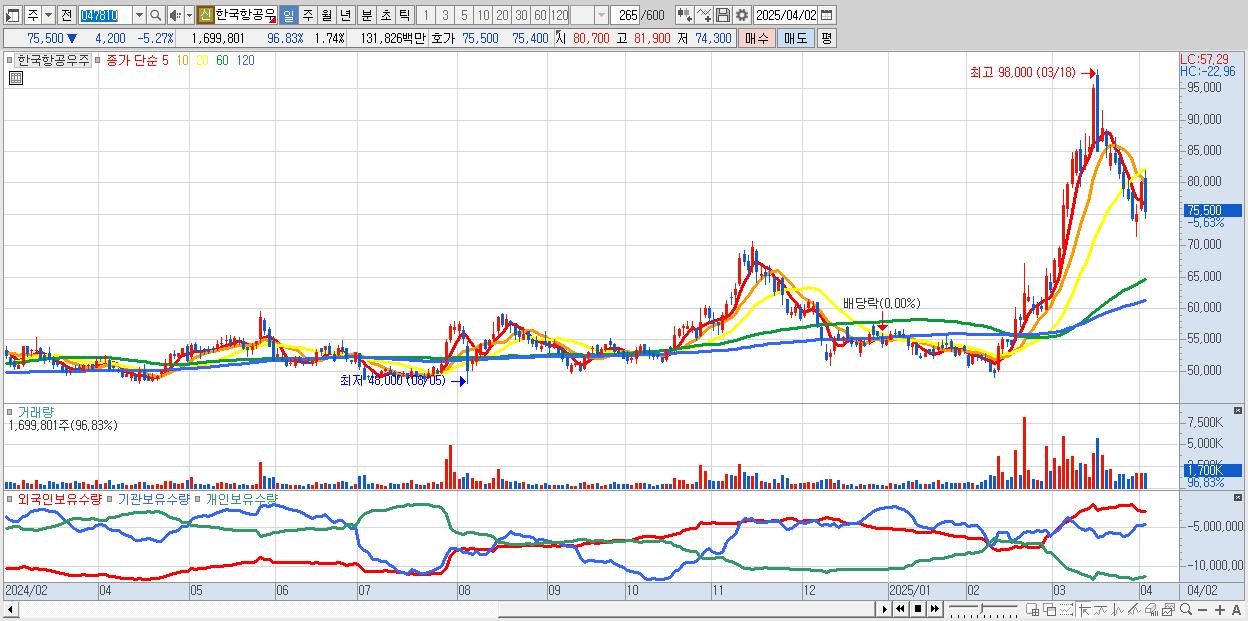This screenshot has width=1248, height=621.
Task: Click the 개인보유수량 indicator label
Action: [241, 498]
